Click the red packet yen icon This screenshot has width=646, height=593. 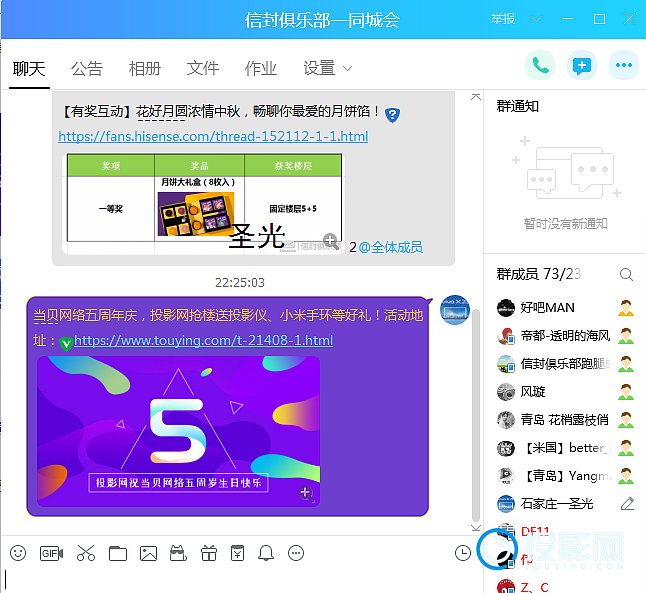click(x=238, y=553)
